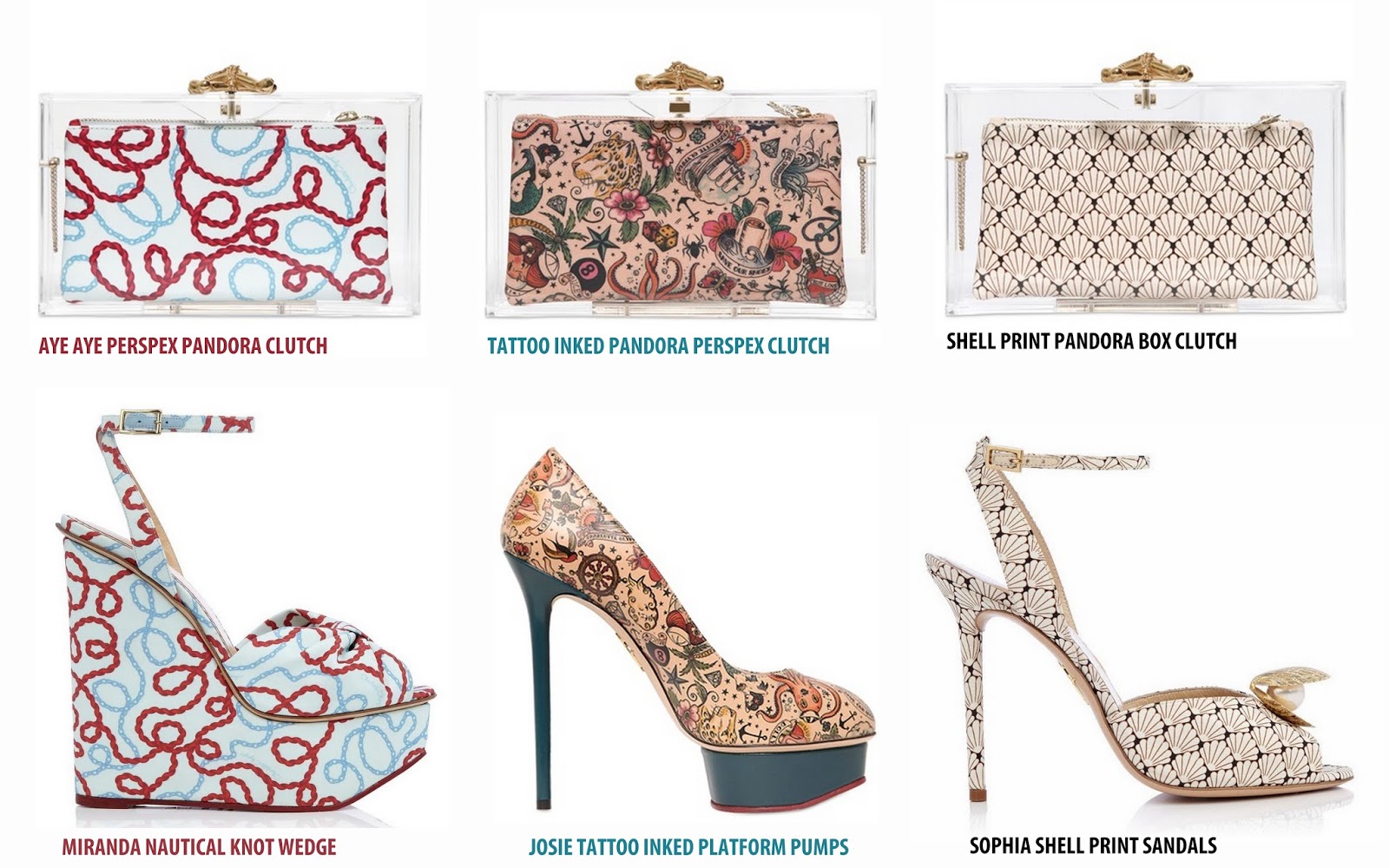Click the 'TATTOO INKED PANDORA PERSPEX CLUTCH' caption

[658, 345]
